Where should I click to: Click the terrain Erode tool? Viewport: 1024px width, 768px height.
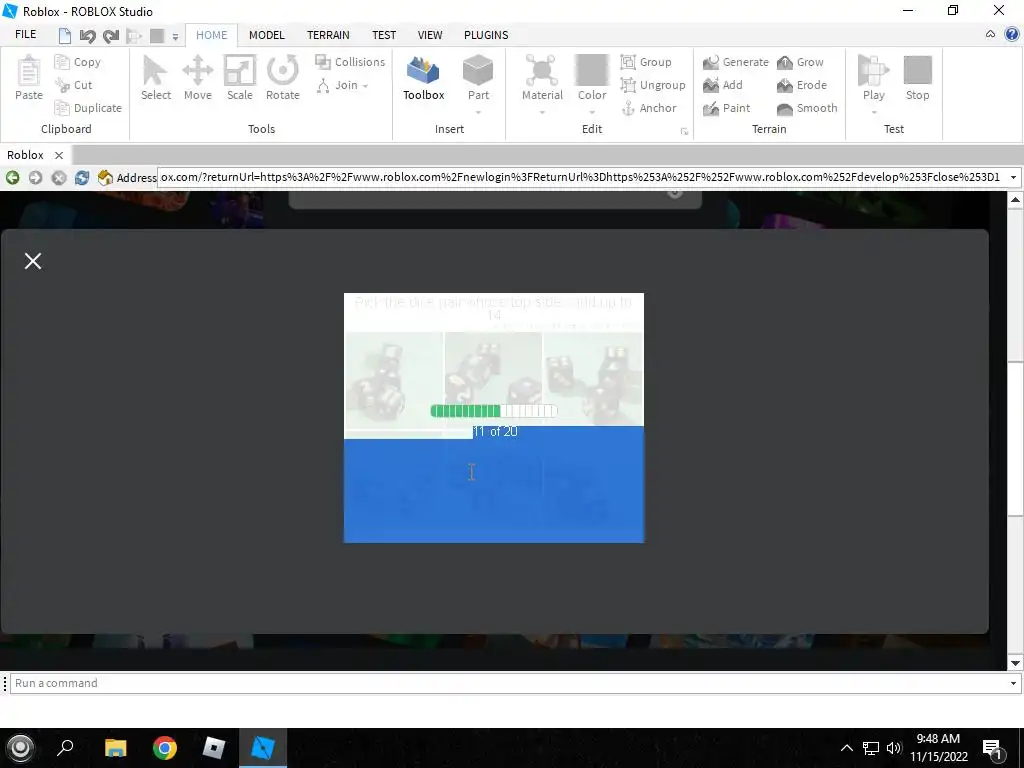click(801, 85)
